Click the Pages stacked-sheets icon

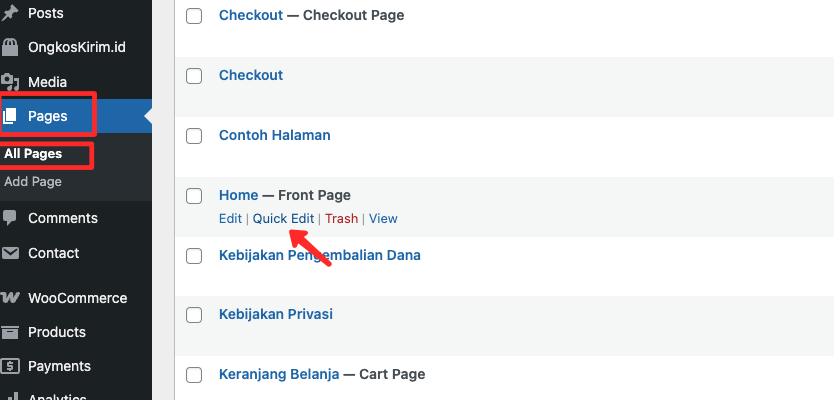[10, 116]
